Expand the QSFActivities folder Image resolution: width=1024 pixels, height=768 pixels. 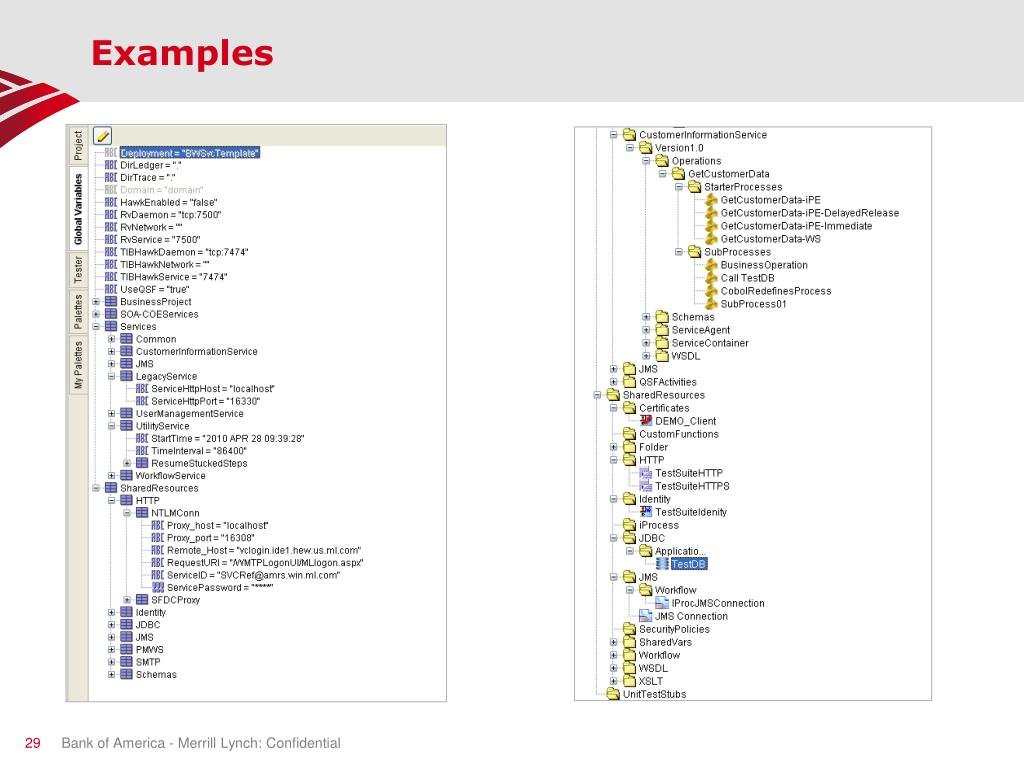click(613, 382)
